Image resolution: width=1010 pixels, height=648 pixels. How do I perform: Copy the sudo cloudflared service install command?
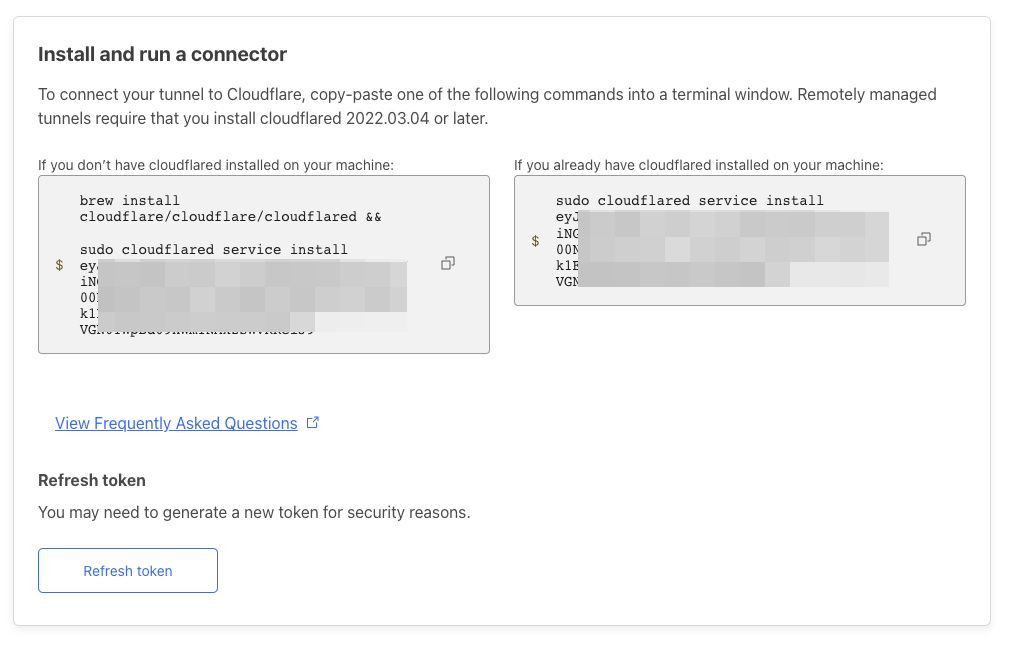click(x=924, y=239)
